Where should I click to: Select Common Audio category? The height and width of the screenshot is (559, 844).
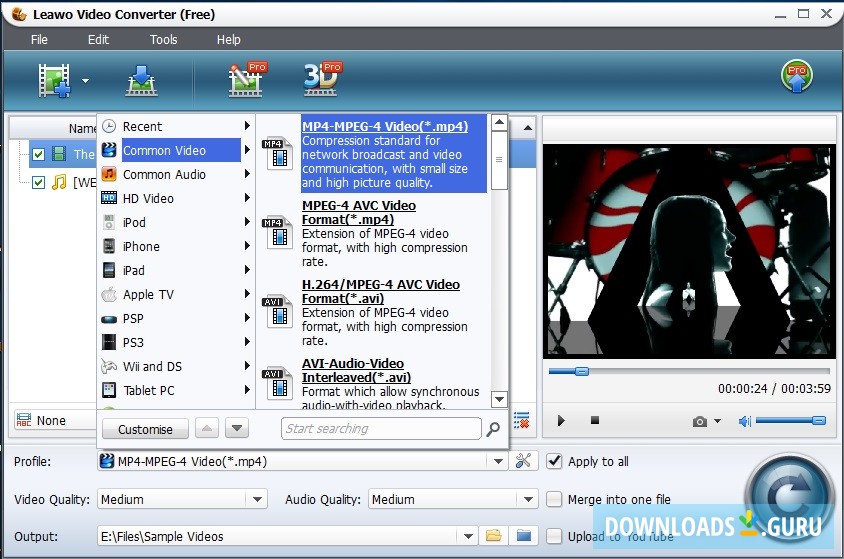coord(176,174)
